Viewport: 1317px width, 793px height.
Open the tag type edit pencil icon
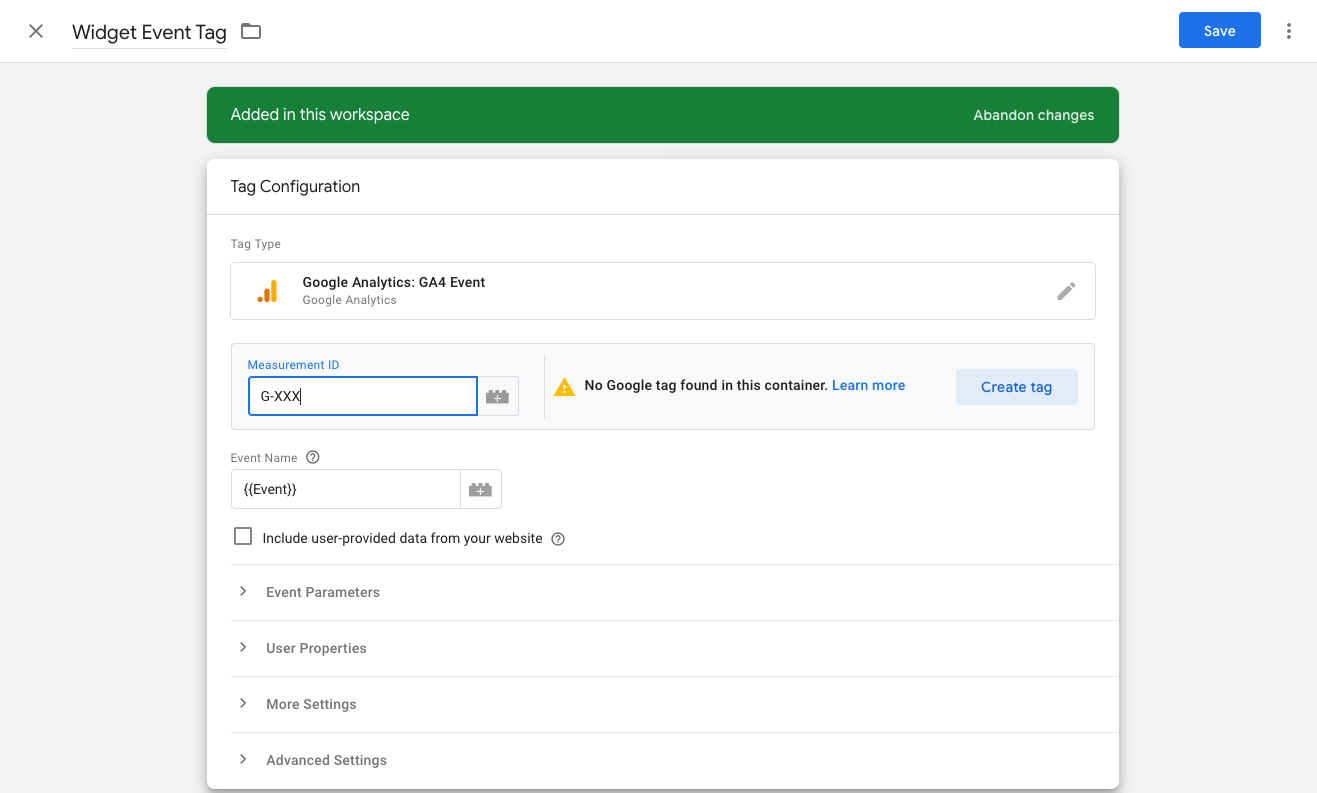1066,290
